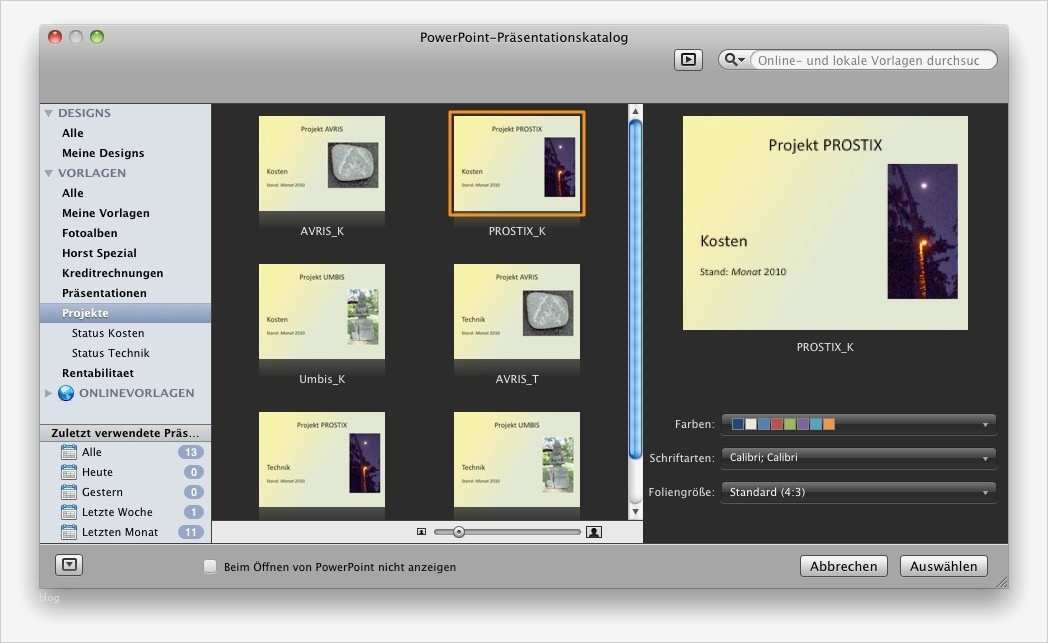Viewport: 1048px width, 643px height.
Task: Expand the ONLINEVORLAGEN section triangle
Action: click(48, 393)
